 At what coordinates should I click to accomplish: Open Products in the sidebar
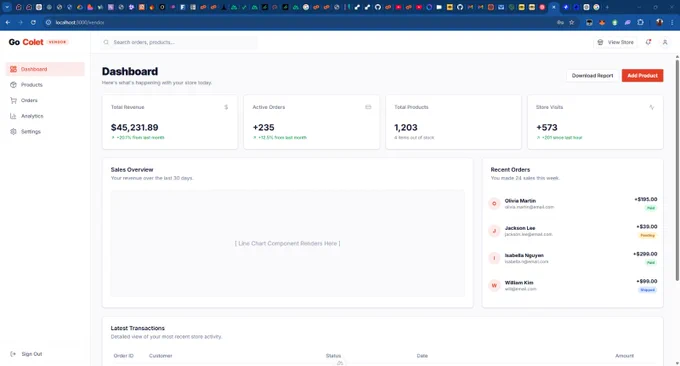point(45,85)
